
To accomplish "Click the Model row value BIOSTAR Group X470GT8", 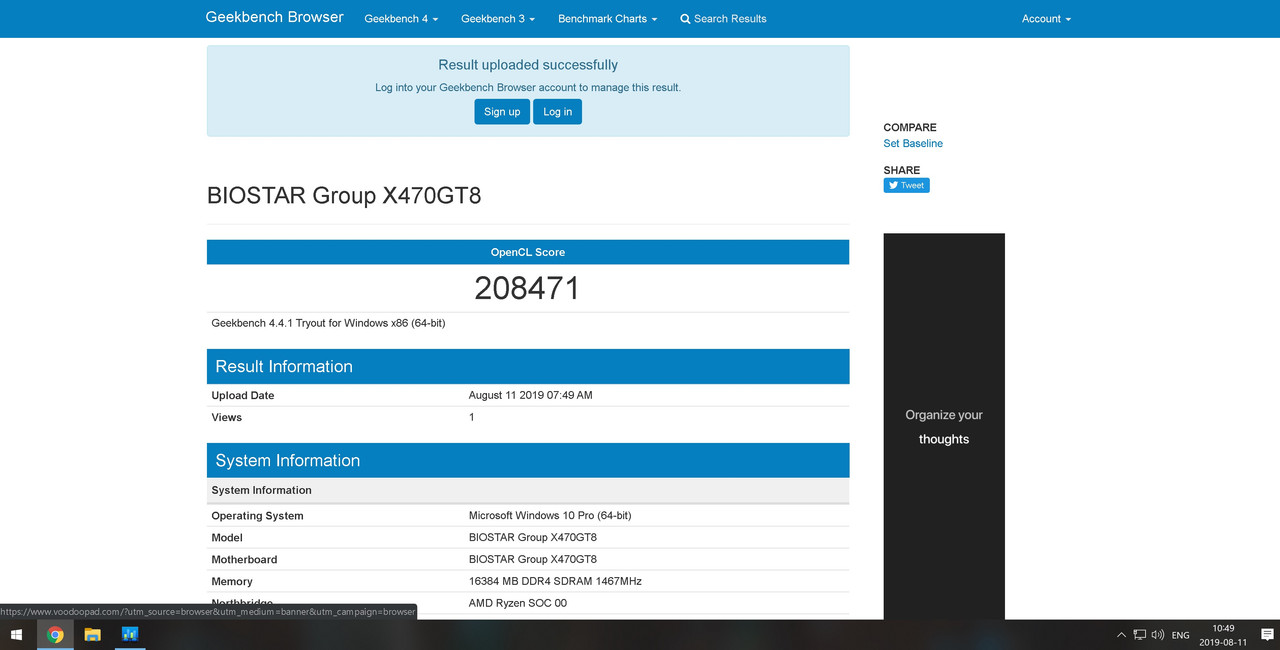I will 533,537.
